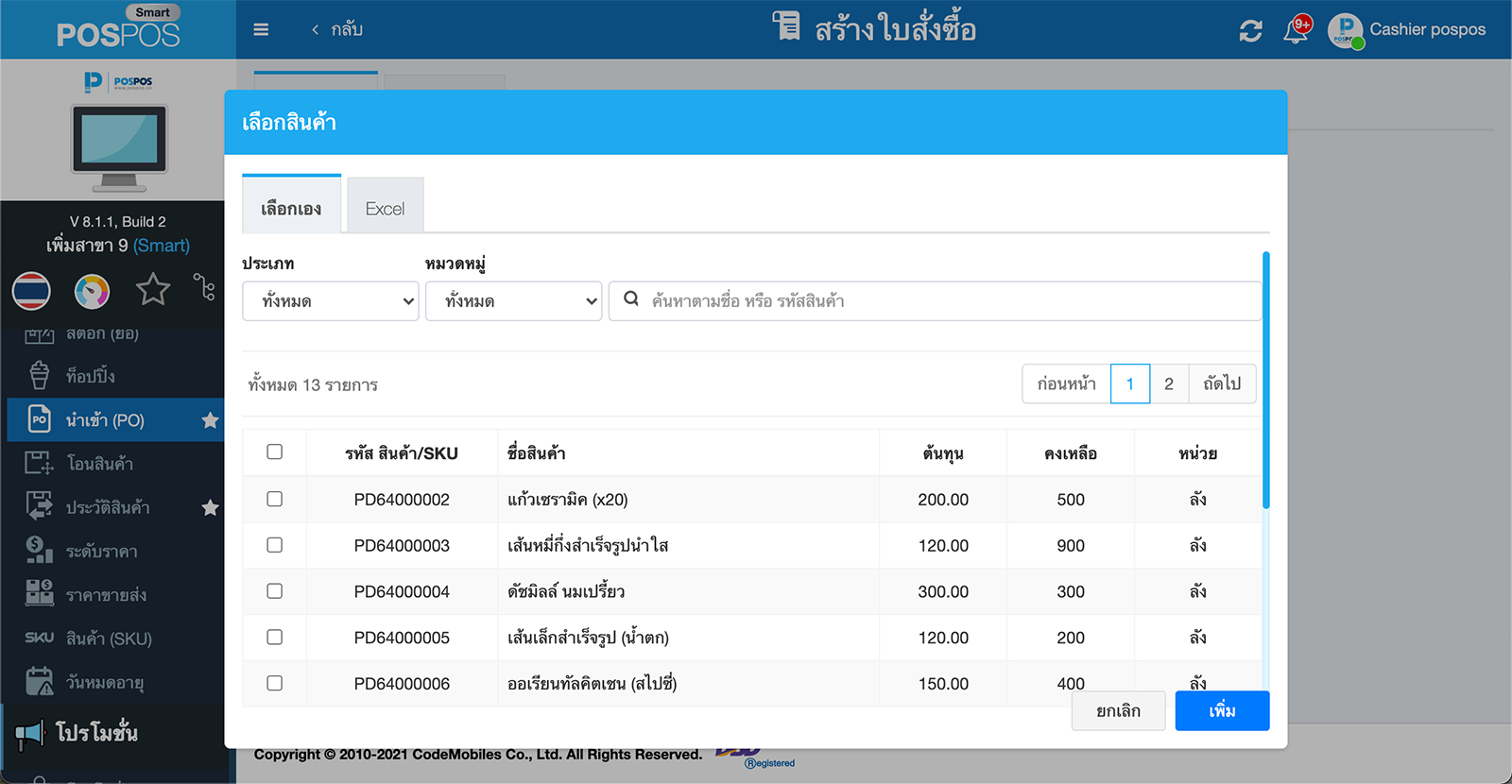Click the refresh sync icon
This screenshot has width=1512, height=784.
tap(1250, 30)
